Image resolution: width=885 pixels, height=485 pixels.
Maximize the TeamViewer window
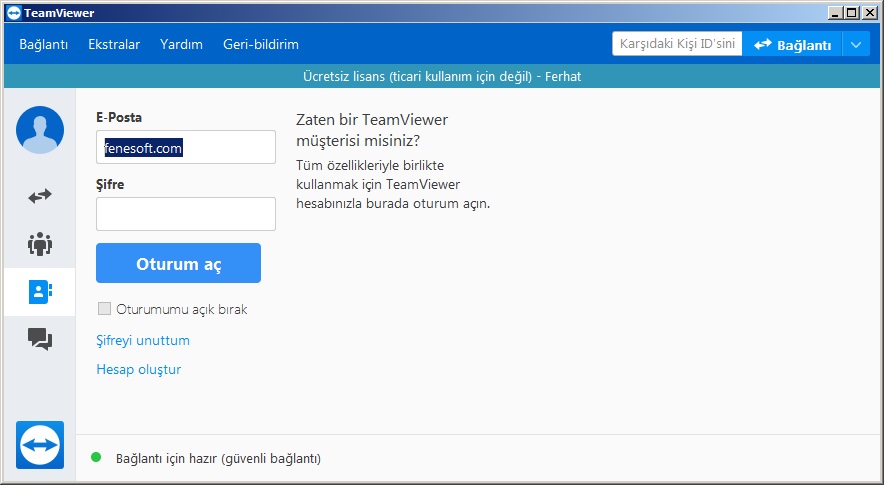click(852, 12)
